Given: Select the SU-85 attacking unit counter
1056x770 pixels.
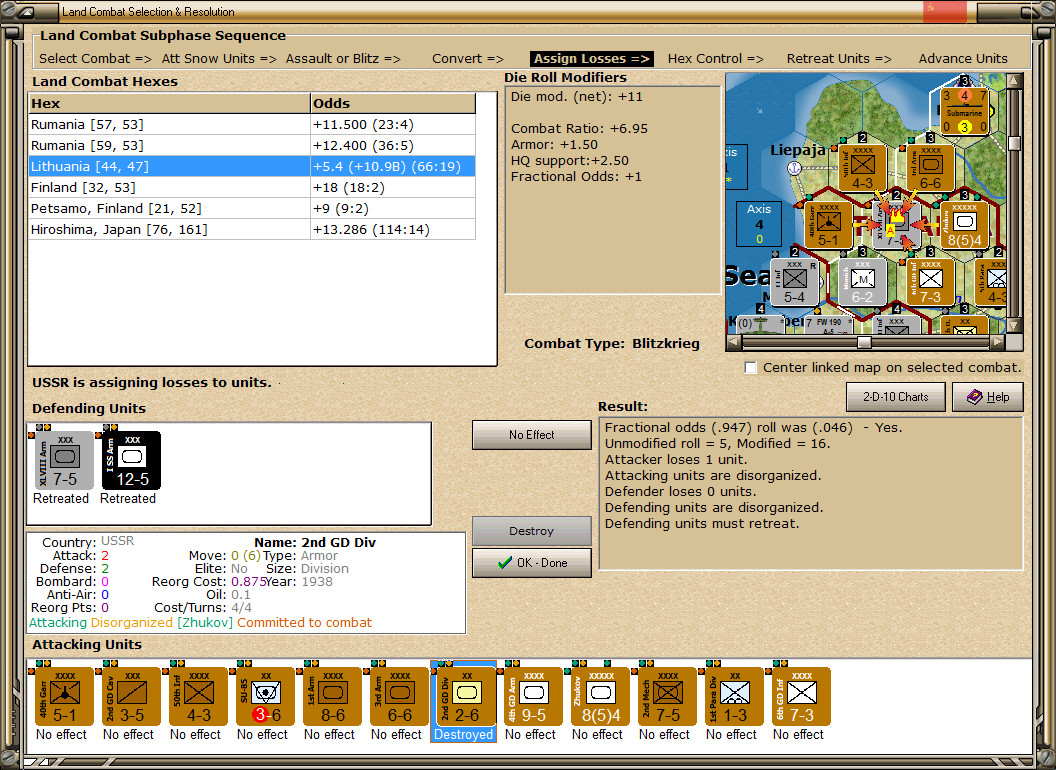Looking at the screenshot, I should coord(265,695).
